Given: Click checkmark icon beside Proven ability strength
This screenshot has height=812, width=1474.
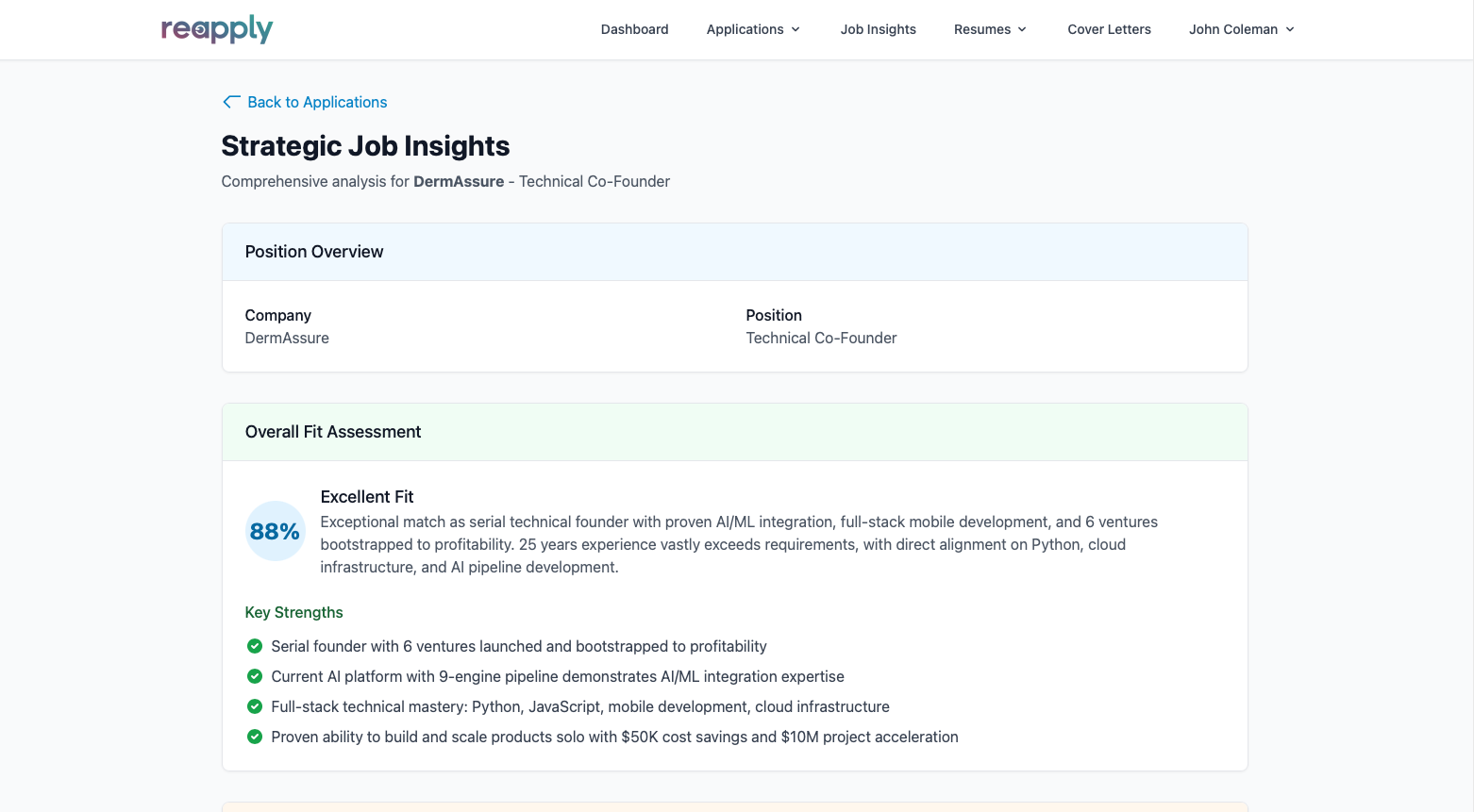Looking at the screenshot, I should pyautogui.click(x=255, y=737).
